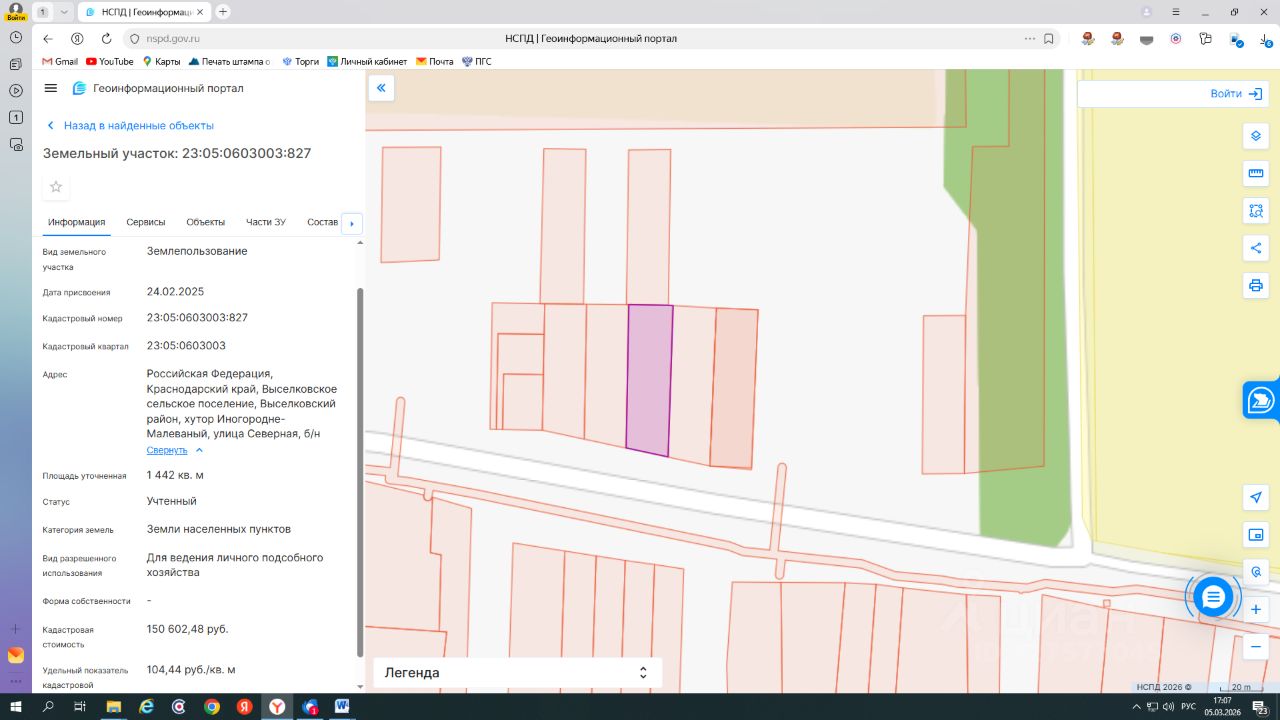Print the current map view
Image resolution: width=1280 pixels, height=720 pixels.
1256,285
